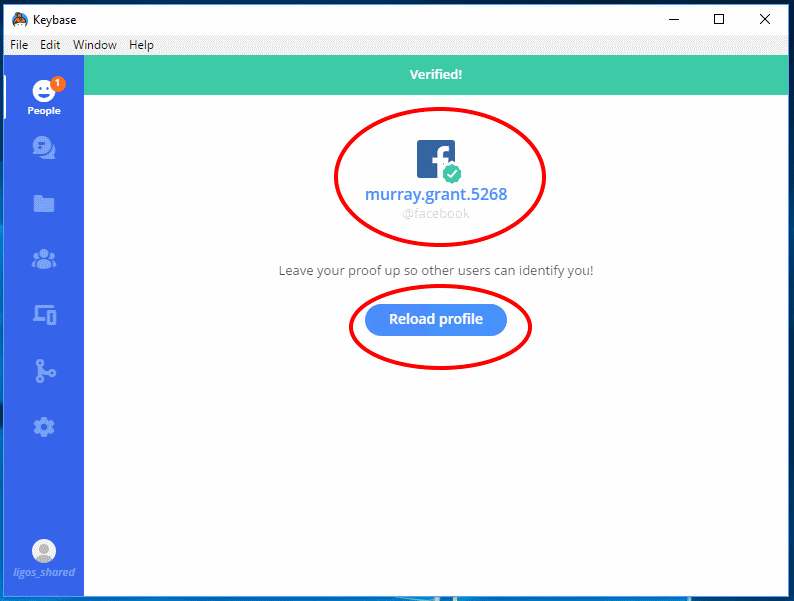Click the 'Leave your proof up' message
The width and height of the screenshot is (794, 601).
pos(436,270)
